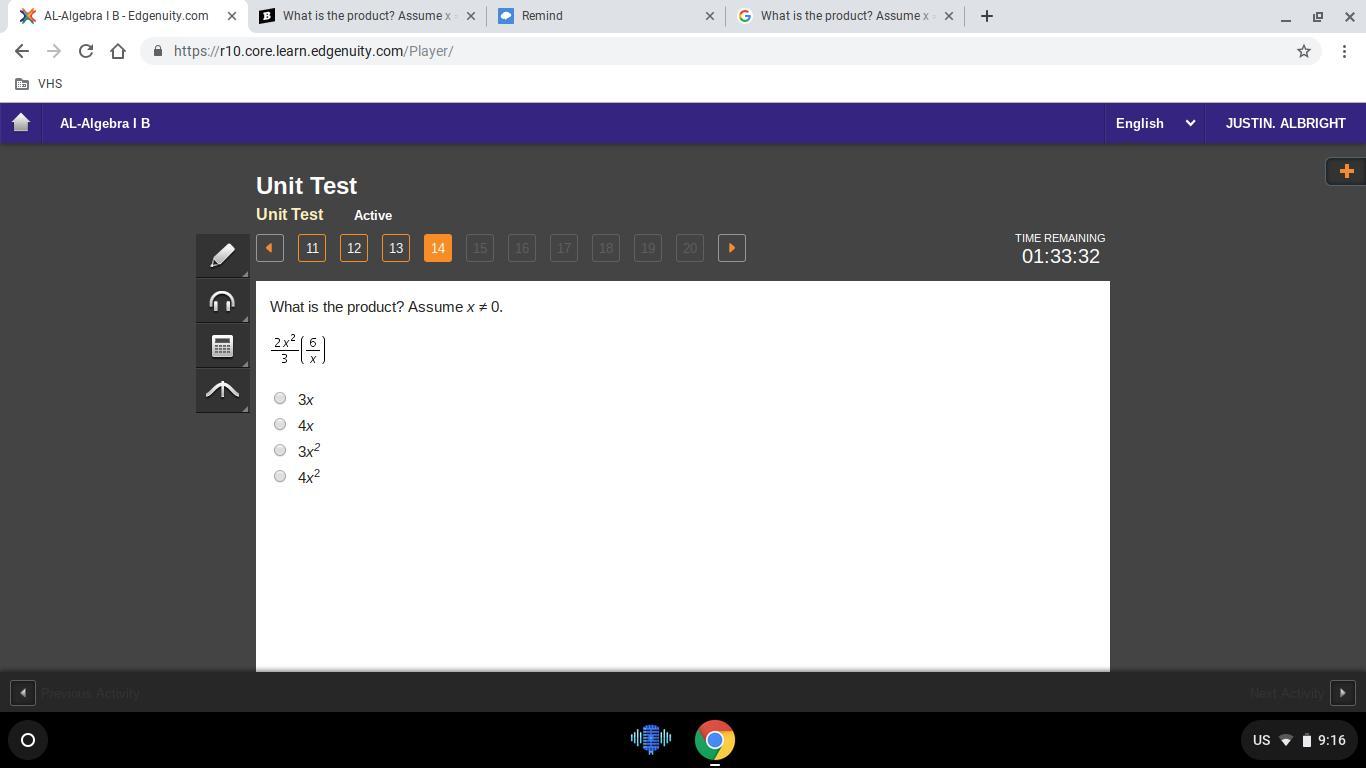1366x768 pixels.
Task: Close the Google search tab
Action: [949, 16]
